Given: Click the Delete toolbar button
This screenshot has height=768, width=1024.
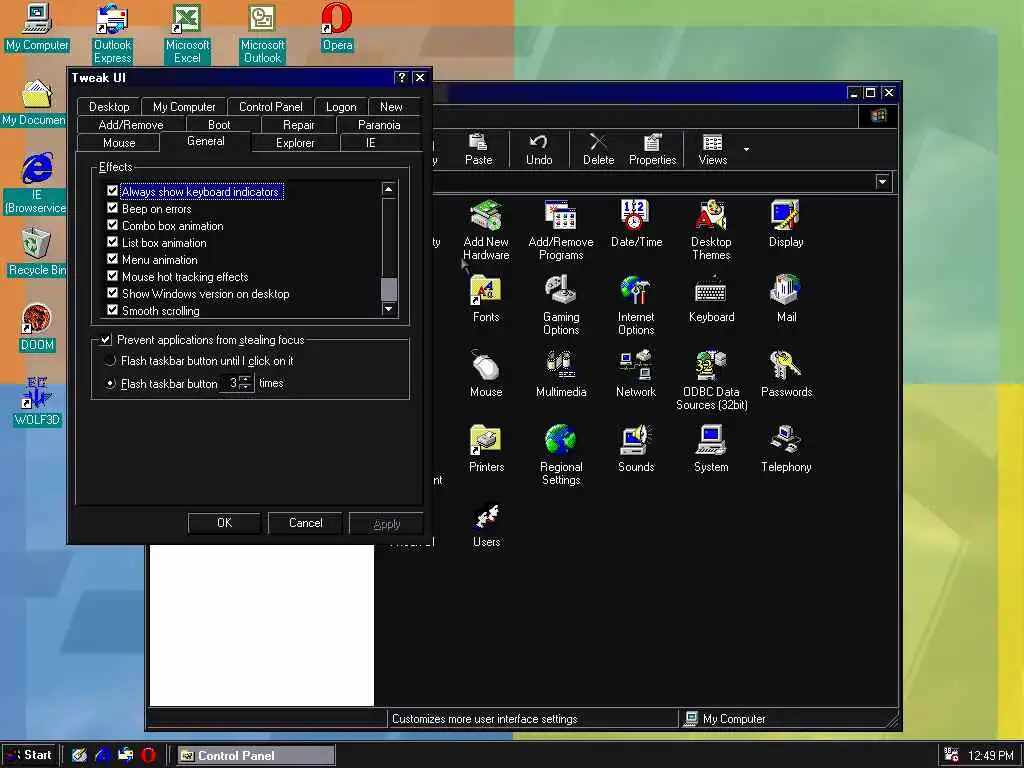Looking at the screenshot, I should coord(598,150).
